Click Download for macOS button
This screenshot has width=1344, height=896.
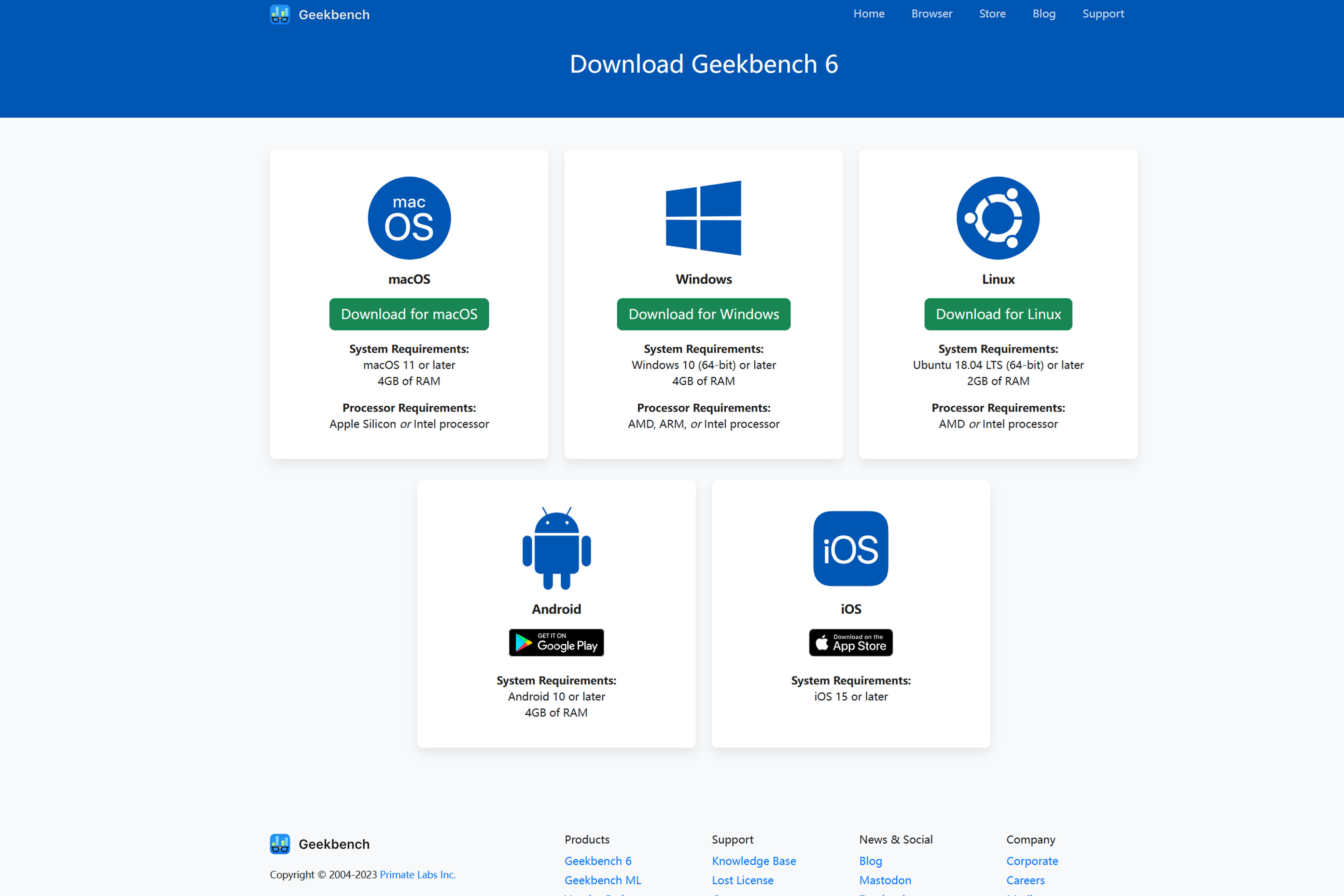coord(409,314)
